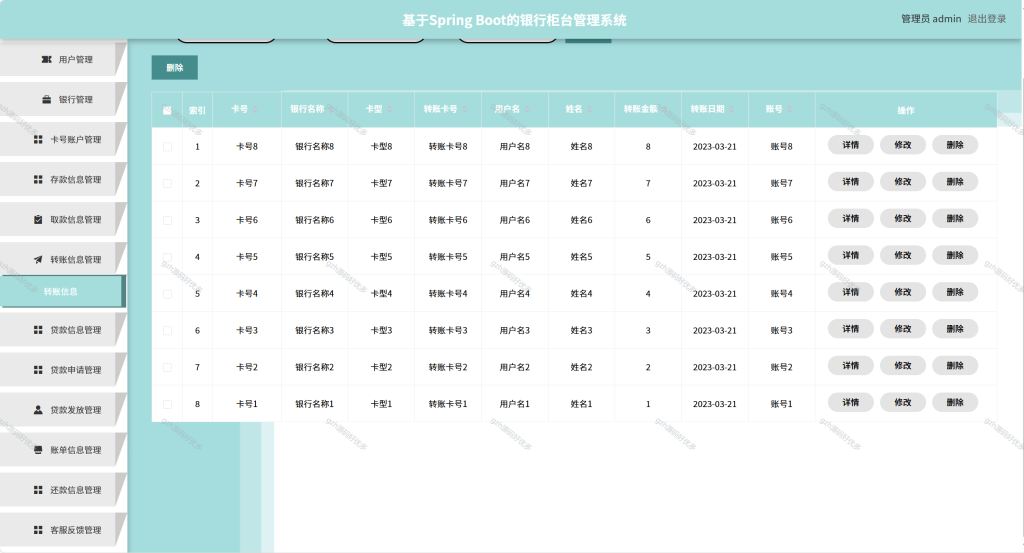This screenshot has height=553, width=1024.
Task: Sort by 用户名 column arrow
Action: coord(528,109)
